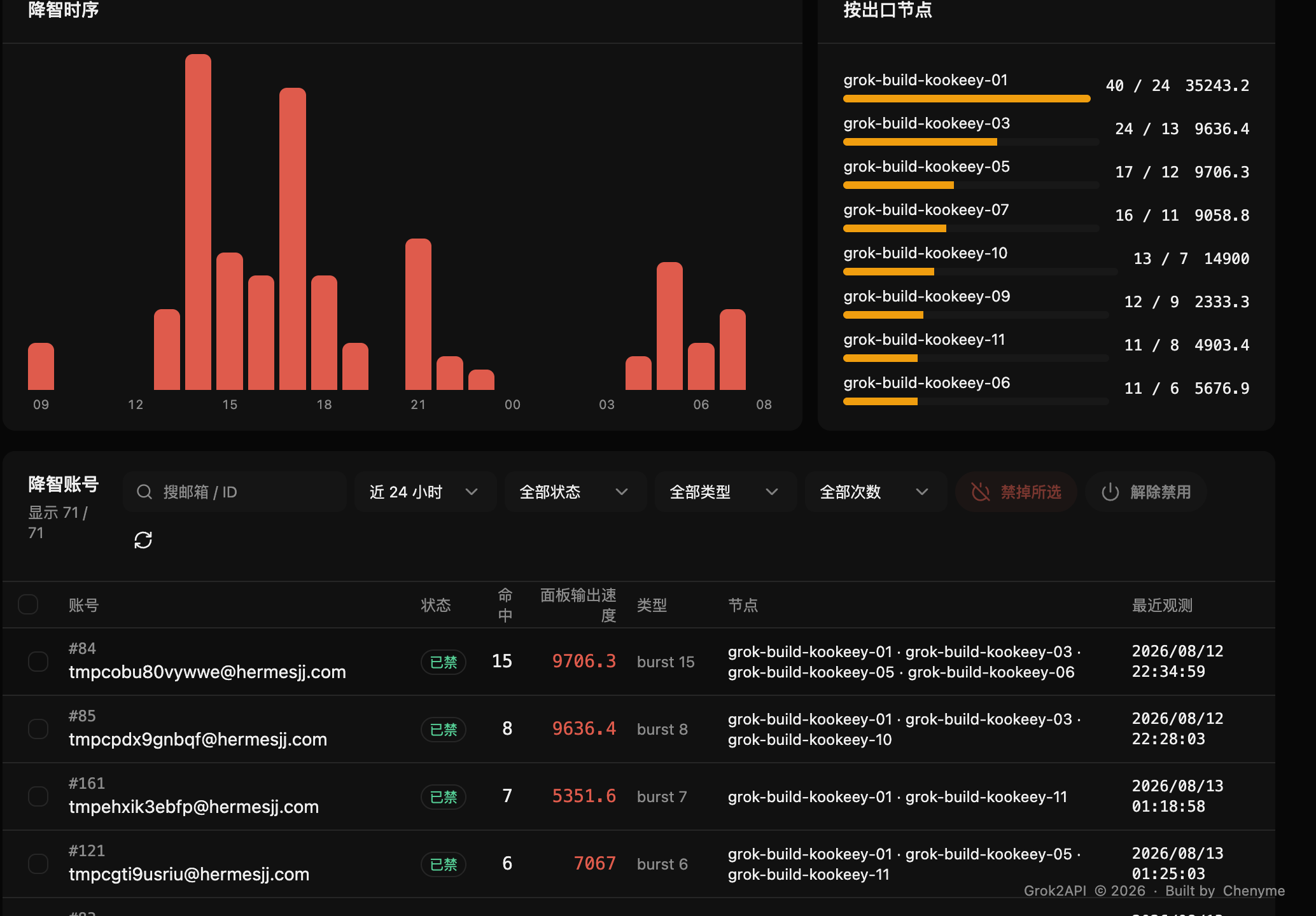Viewport: 1316px width, 916px height.
Task: Click the email tmpcgti9usriu@hermesjj.com
Action: coord(189,874)
